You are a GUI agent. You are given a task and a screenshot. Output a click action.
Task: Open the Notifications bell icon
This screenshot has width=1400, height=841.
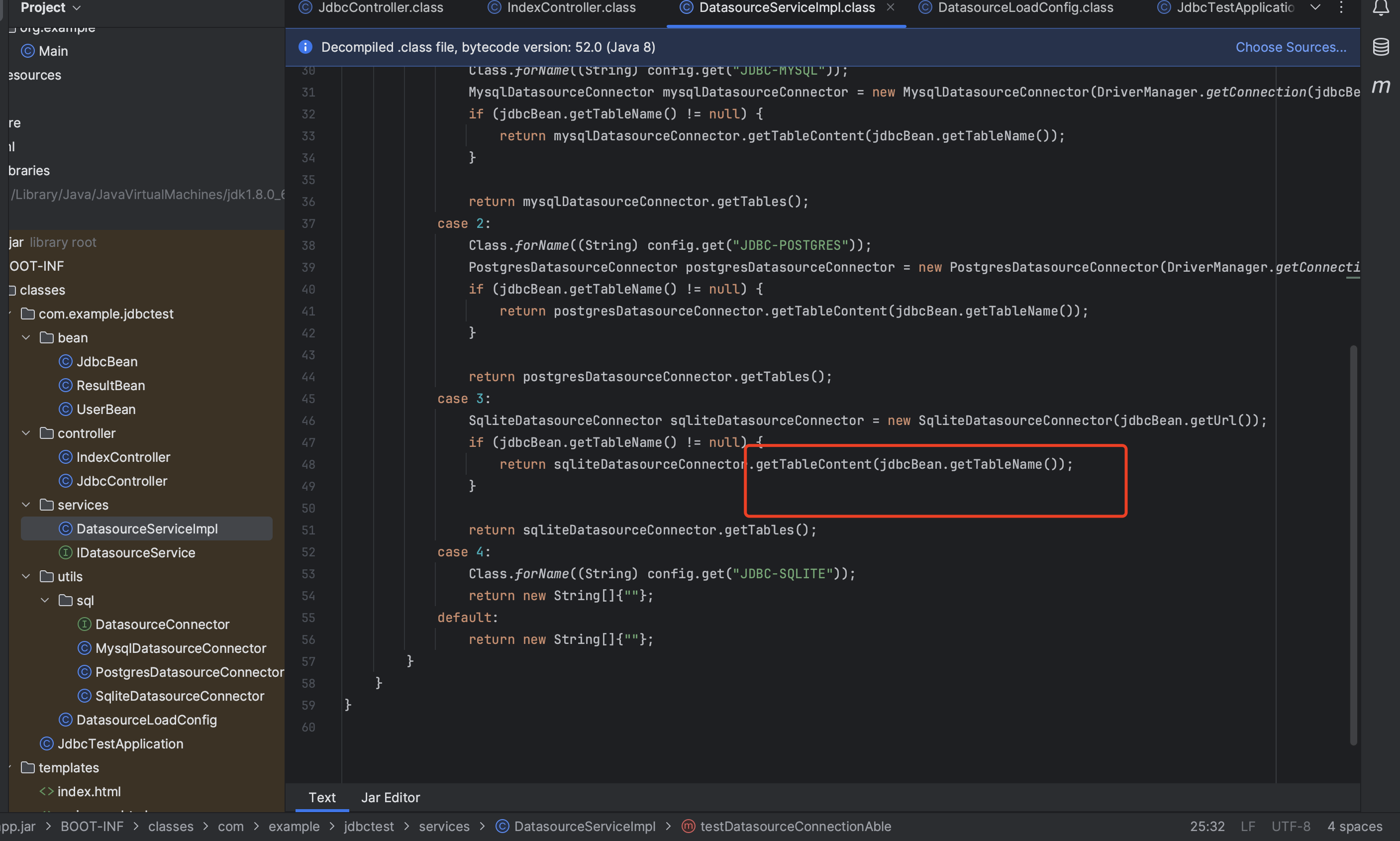point(1381,7)
